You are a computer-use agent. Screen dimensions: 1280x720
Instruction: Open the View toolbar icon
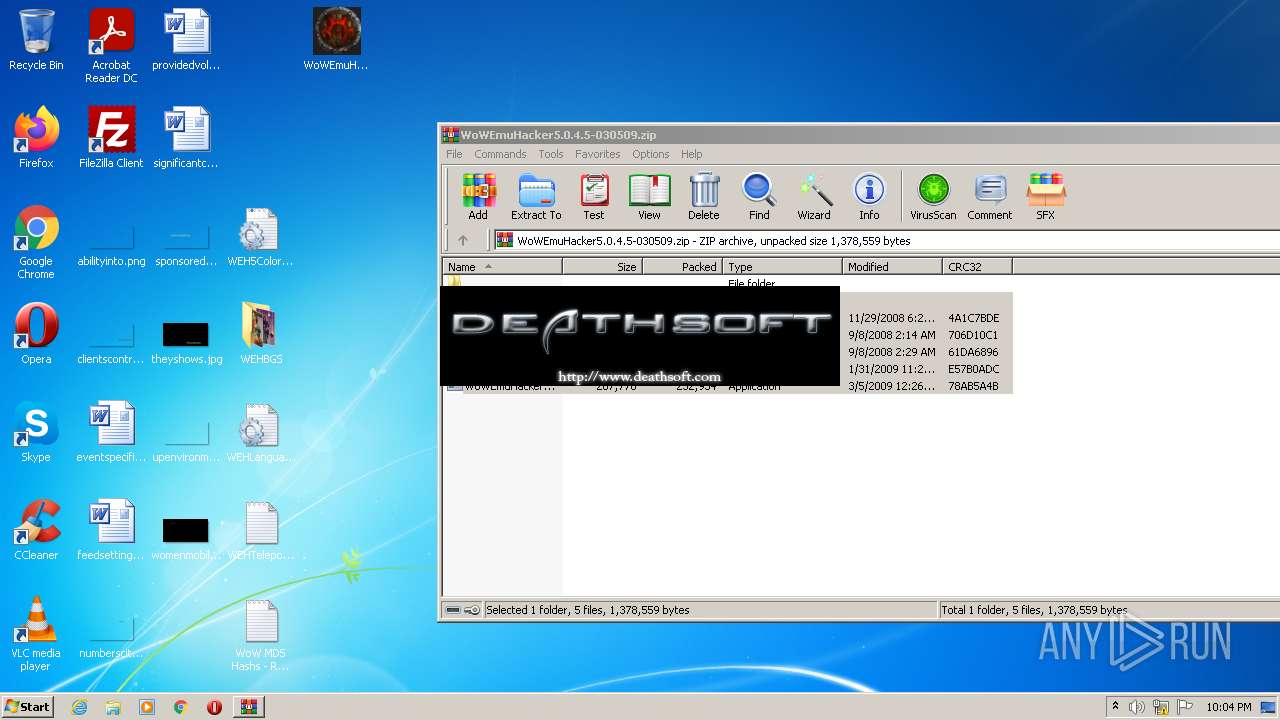(649, 196)
